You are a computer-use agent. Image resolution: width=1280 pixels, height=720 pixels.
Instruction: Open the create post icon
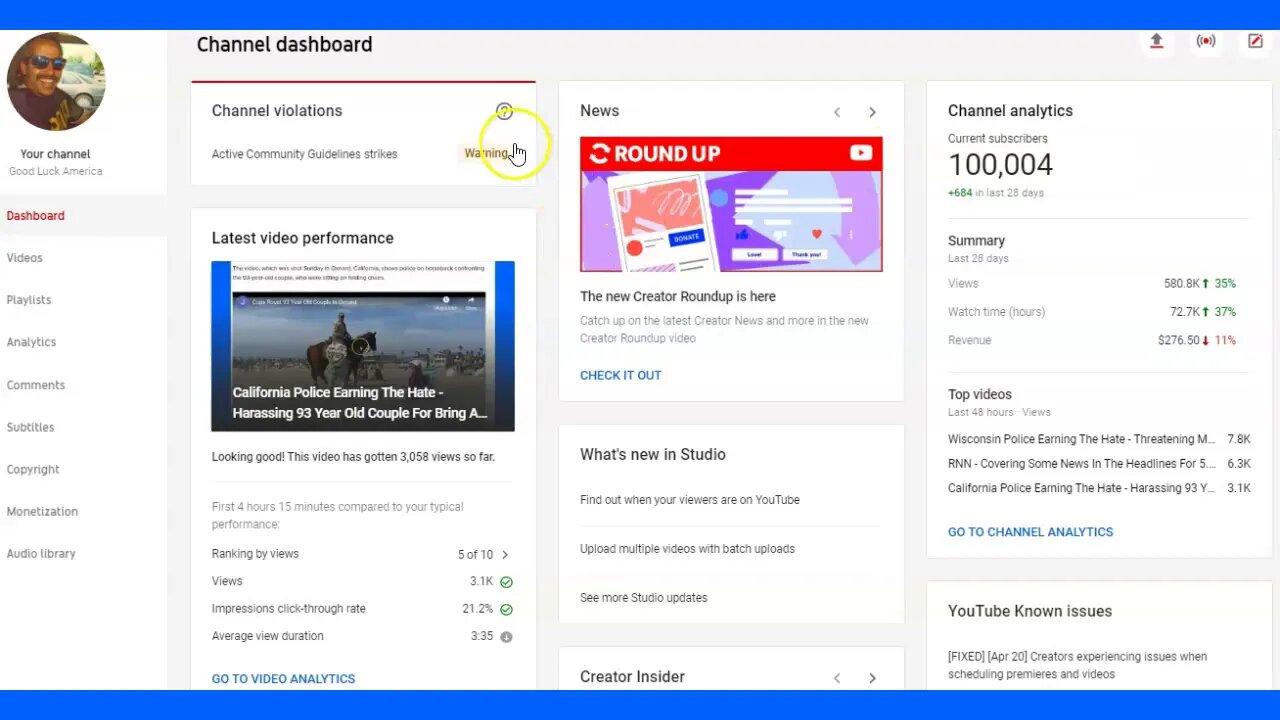pyautogui.click(x=1255, y=41)
